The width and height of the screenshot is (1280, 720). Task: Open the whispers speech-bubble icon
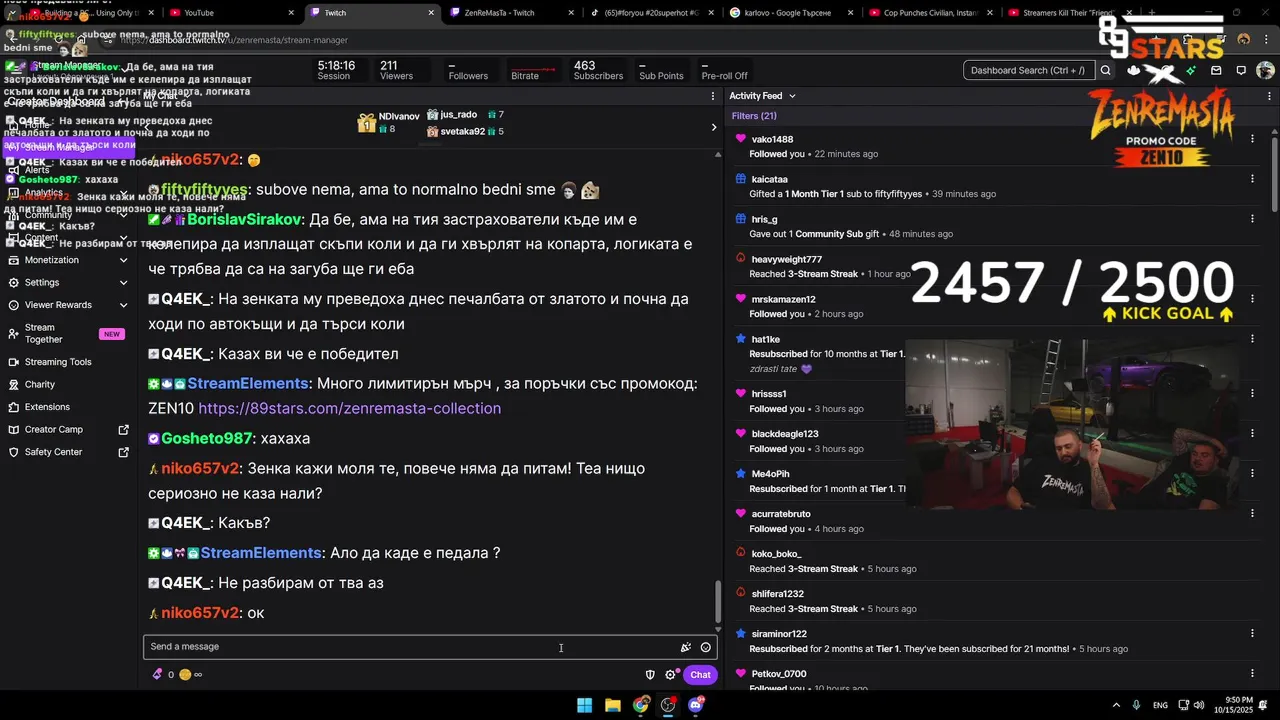tap(1241, 71)
